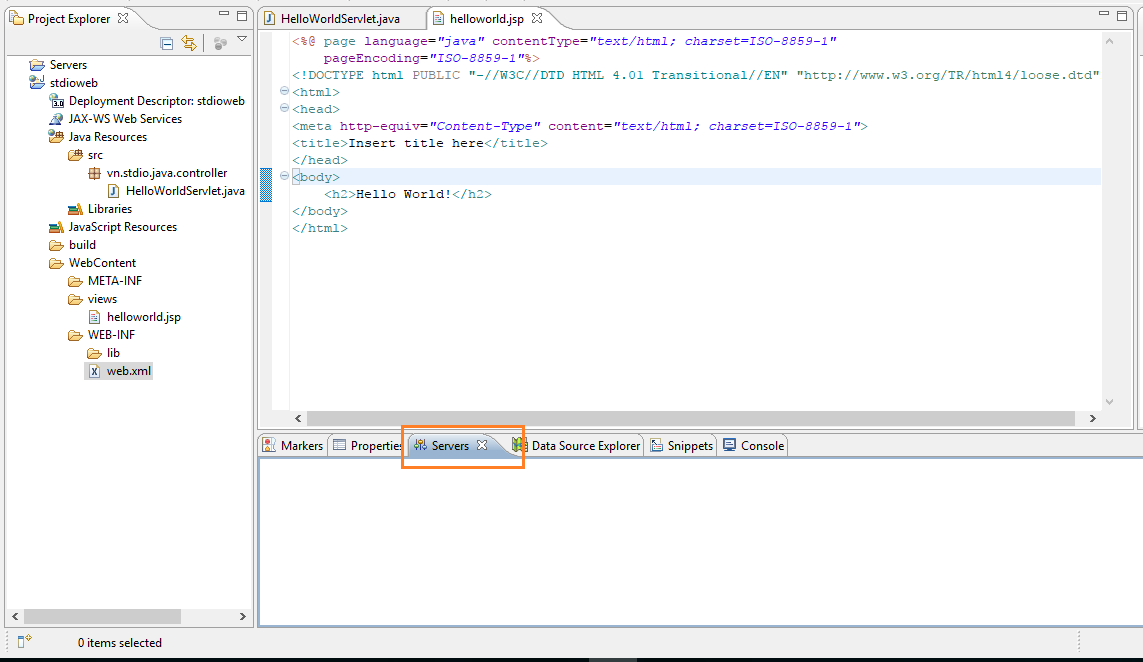This screenshot has height=662, width=1143.
Task: Open the Properties tab
Action: [x=367, y=445]
